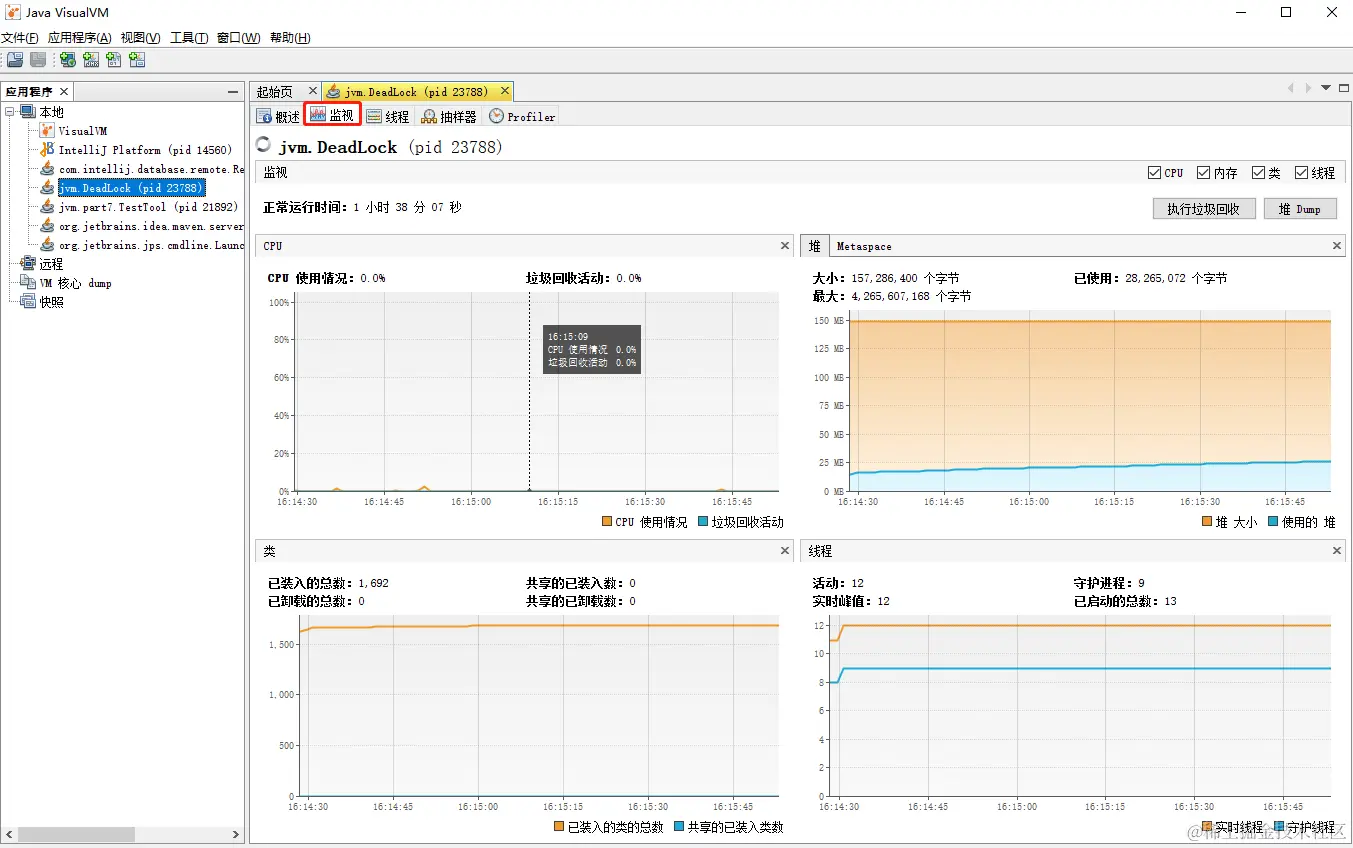Open the 工具(T) menu
The width and height of the screenshot is (1353, 848).
tap(189, 38)
